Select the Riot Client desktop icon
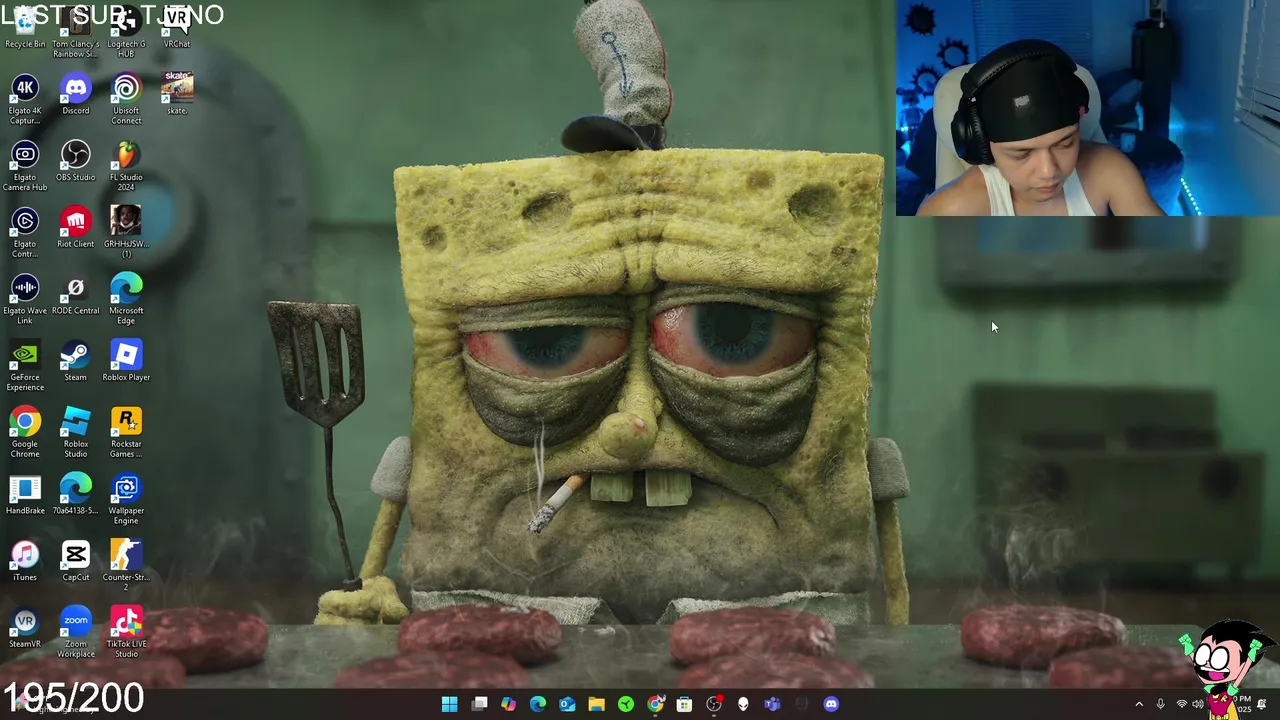The height and width of the screenshot is (720, 1280). point(76,228)
